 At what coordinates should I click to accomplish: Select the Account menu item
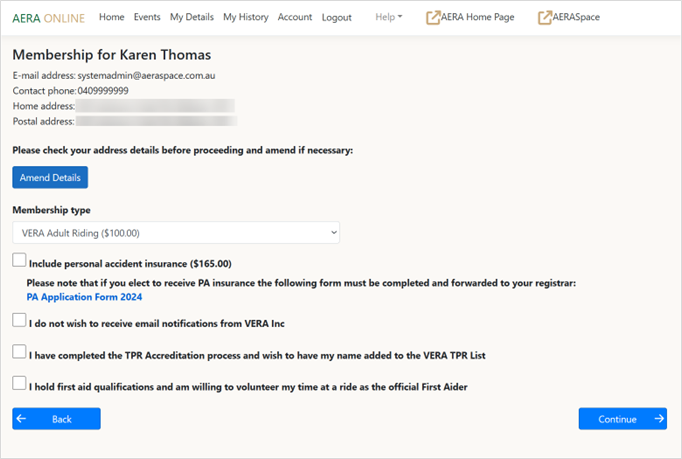[295, 17]
